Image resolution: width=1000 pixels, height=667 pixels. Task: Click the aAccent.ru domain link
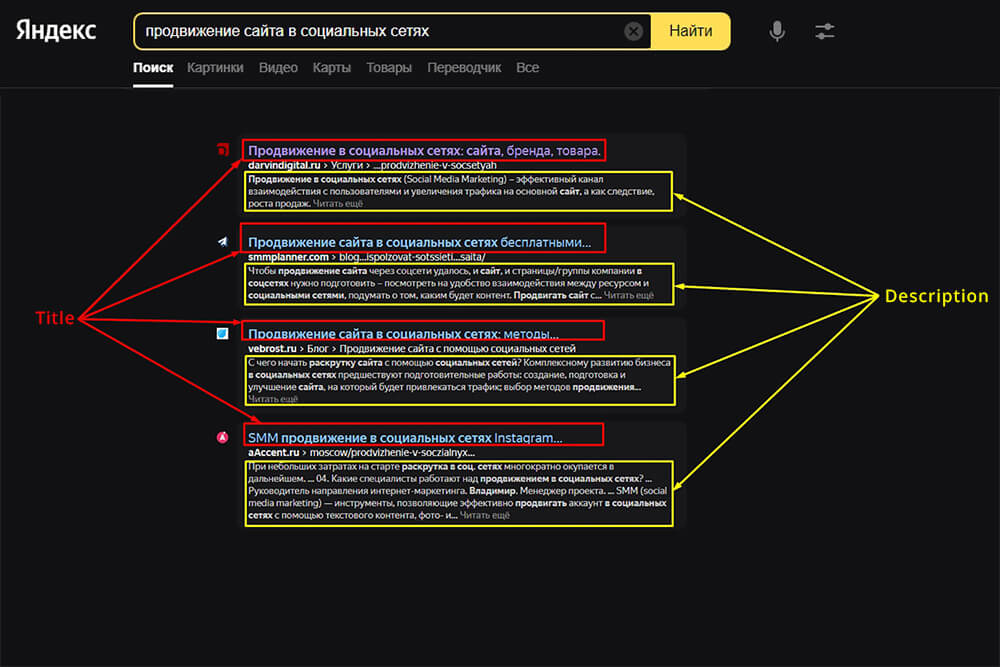point(274,453)
